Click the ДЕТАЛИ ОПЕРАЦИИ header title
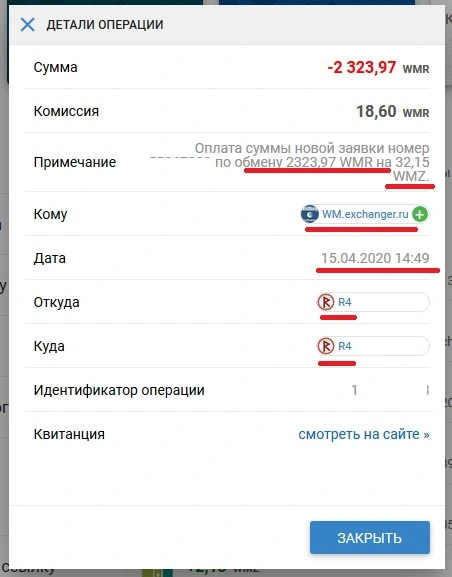This screenshot has width=452, height=577. 105,25
